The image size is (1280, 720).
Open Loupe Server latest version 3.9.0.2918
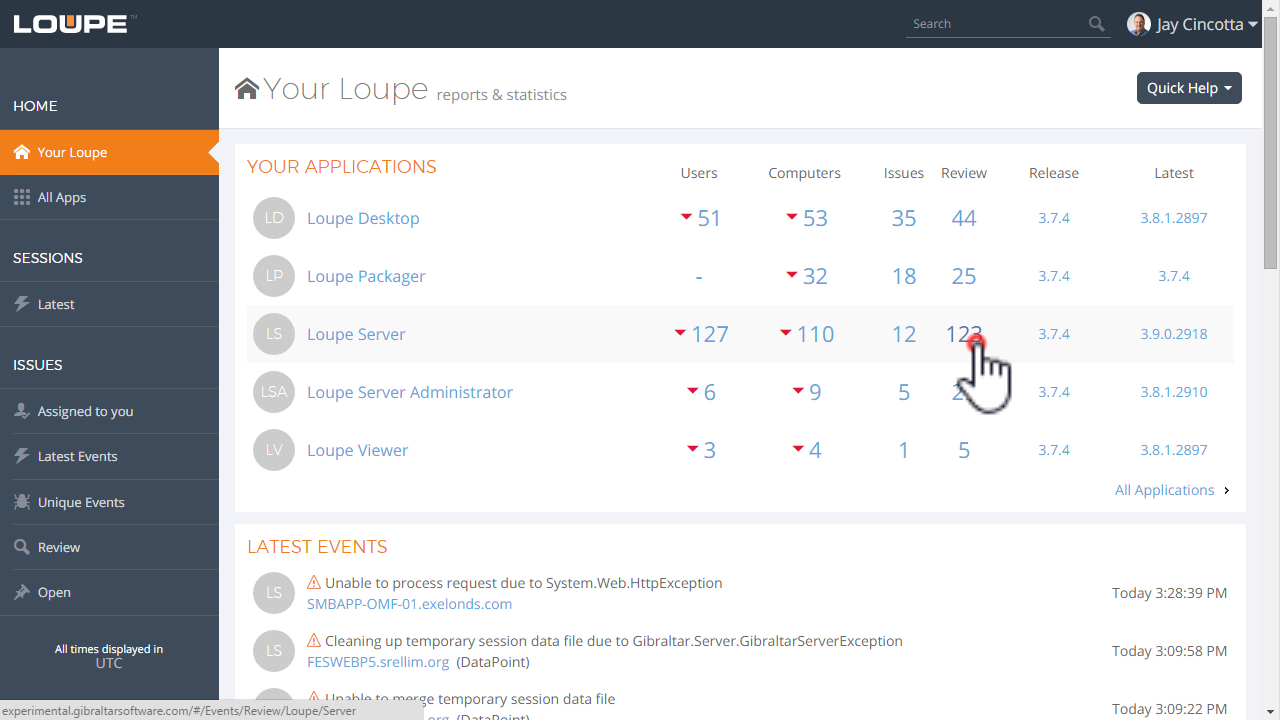click(1174, 334)
